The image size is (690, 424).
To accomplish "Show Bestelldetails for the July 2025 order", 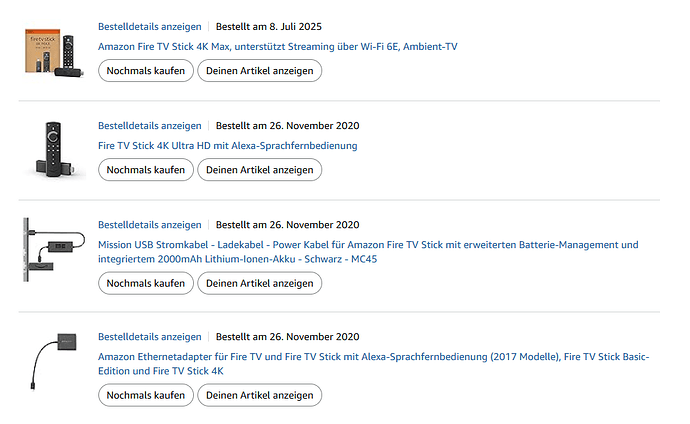I will 149,26.
